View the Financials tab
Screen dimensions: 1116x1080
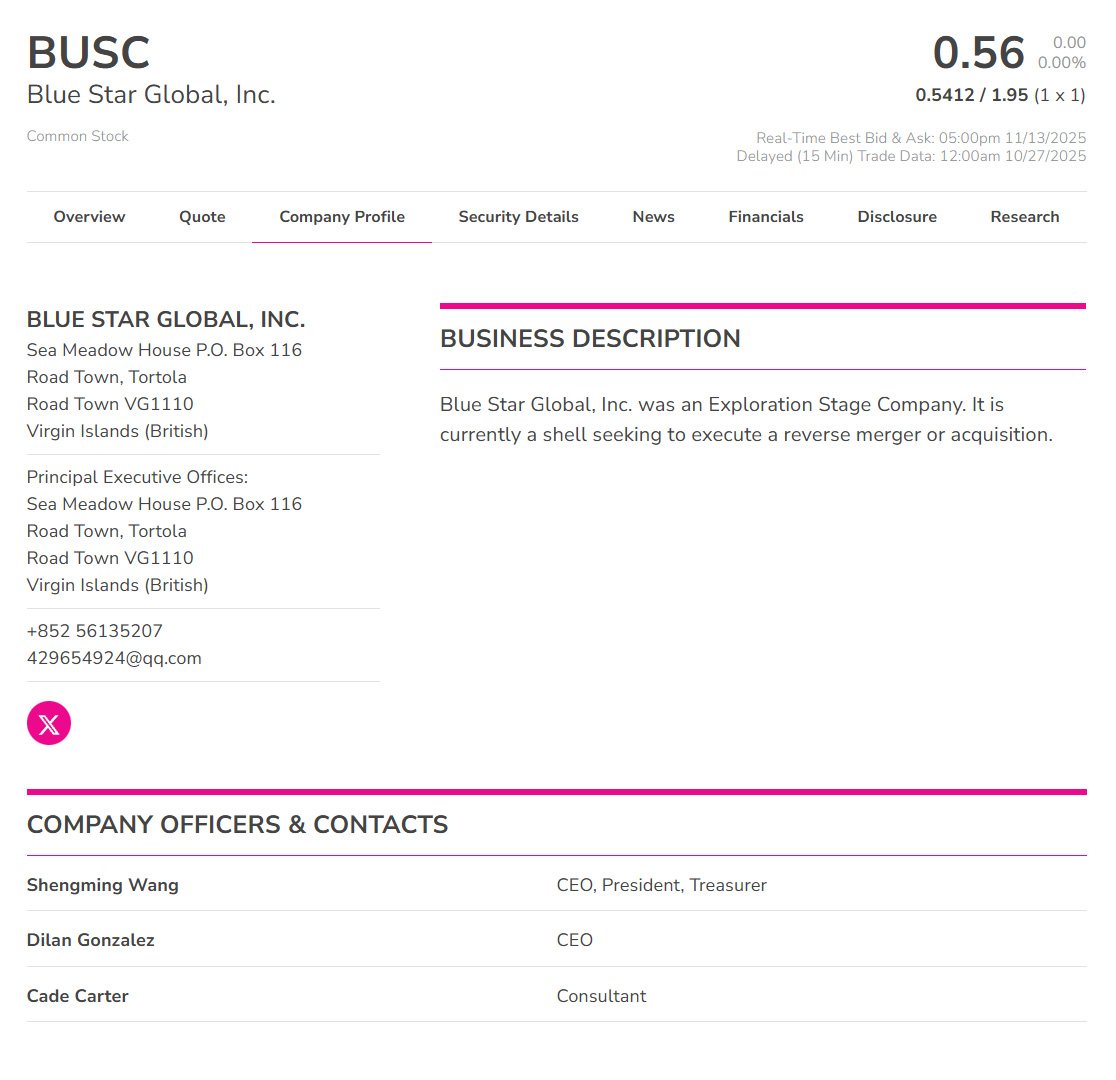pyautogui.click(x=766, y=217)
